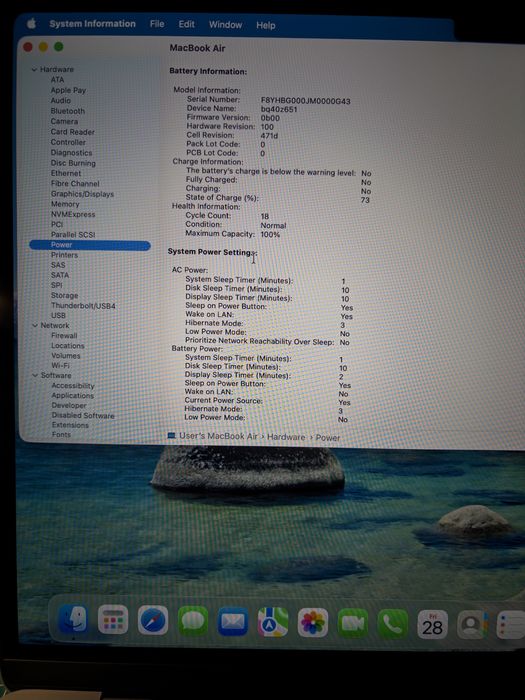Open the Contacts app in the Dock
The image size is (525, 700).
pos(471,625)
